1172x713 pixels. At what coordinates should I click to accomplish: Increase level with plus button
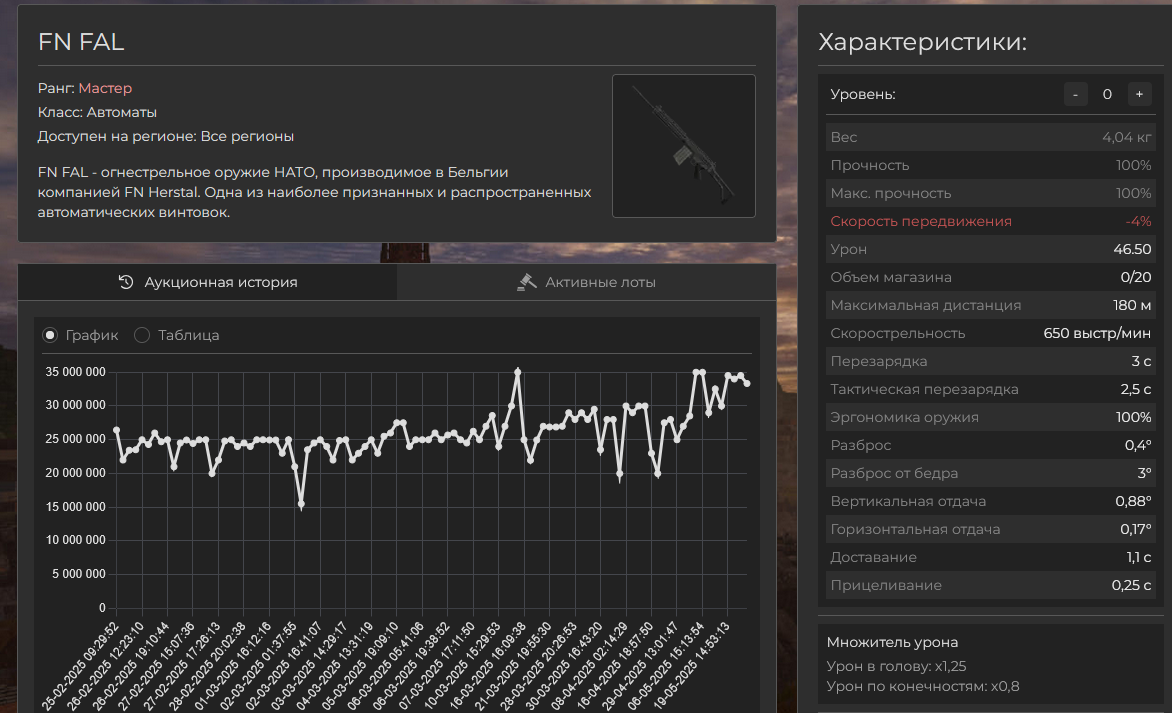click(x=1139, y=94)
